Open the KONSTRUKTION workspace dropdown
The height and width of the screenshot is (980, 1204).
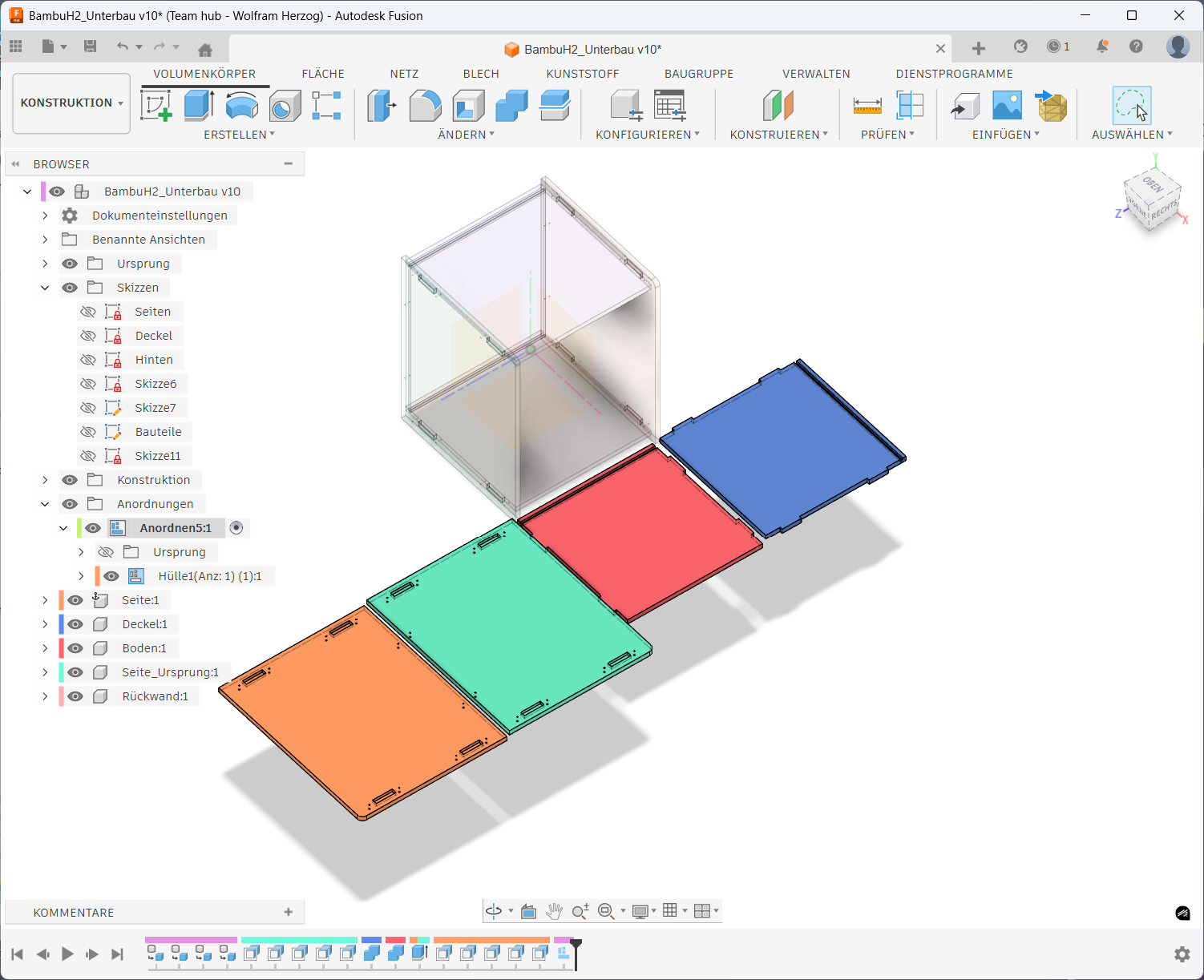coord(71,103)
